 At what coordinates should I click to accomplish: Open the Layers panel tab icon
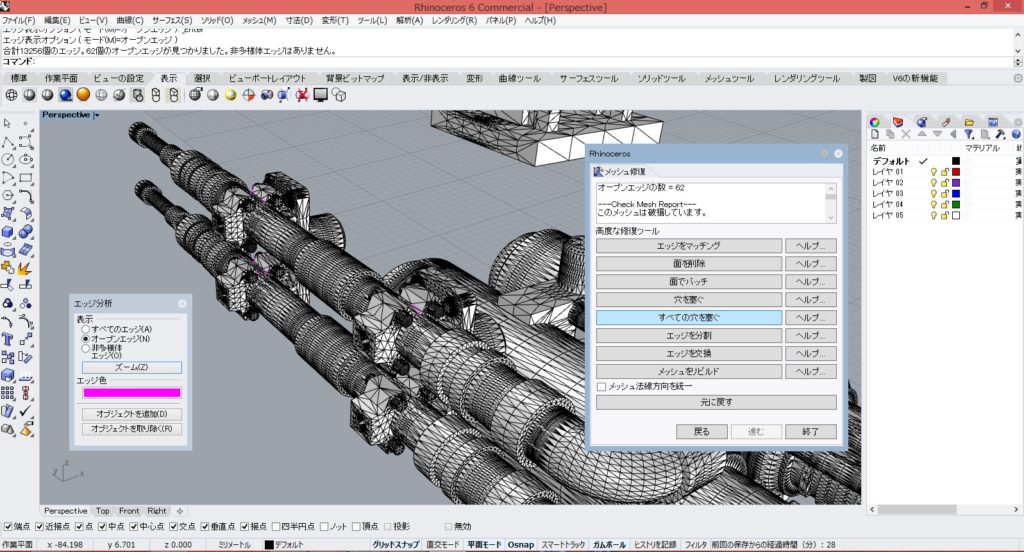click(898, 122)
